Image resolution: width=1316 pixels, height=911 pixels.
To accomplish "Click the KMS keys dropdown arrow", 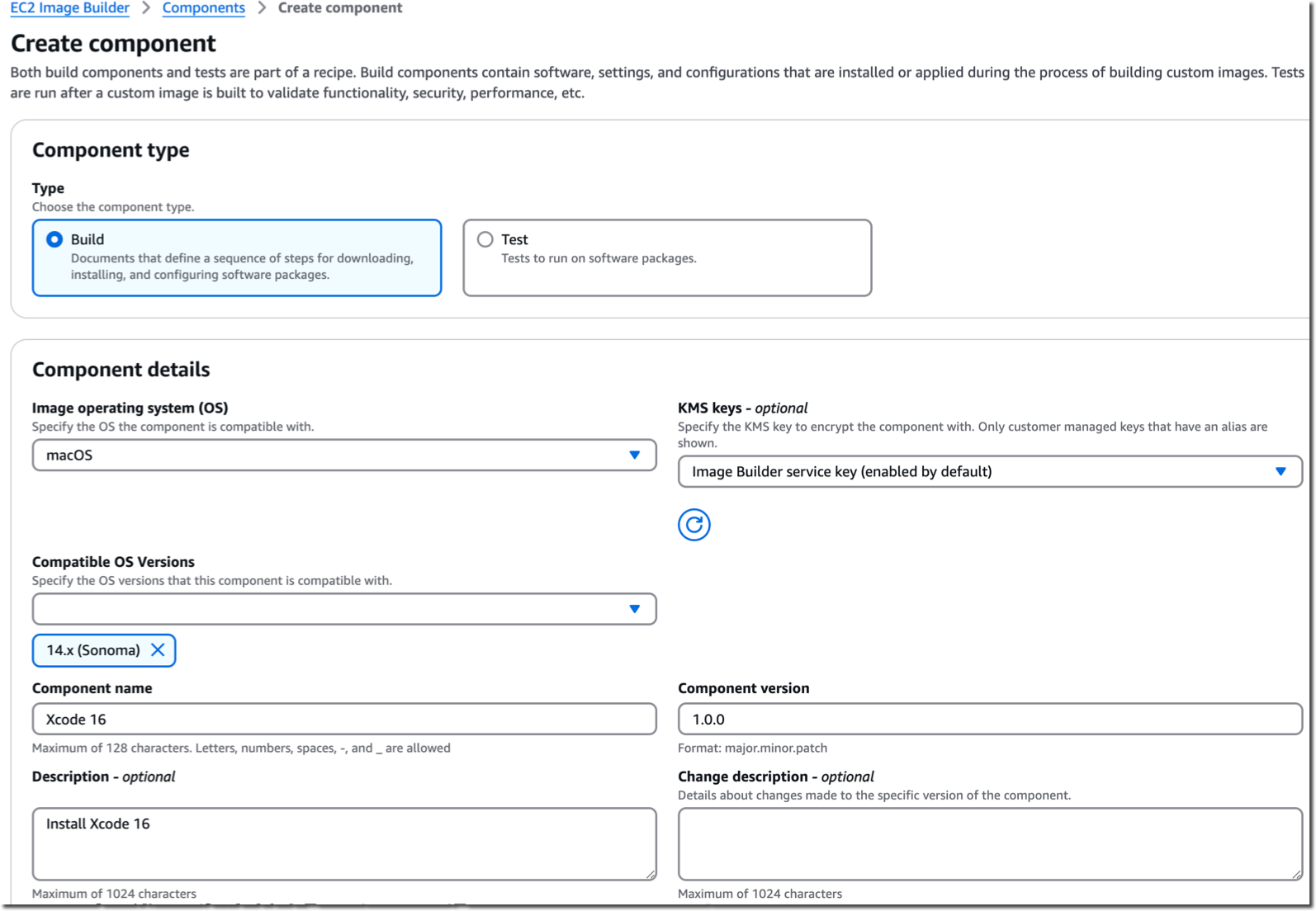I will click(x=1280, y=472).
